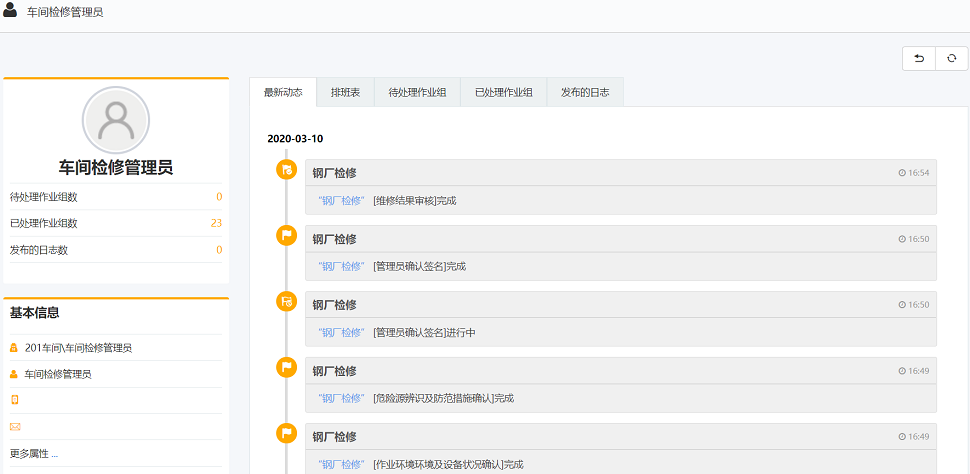Click the flag icon for 管理员确认签名 完成 entry
The image size is (970, 474).
(286, 236)
